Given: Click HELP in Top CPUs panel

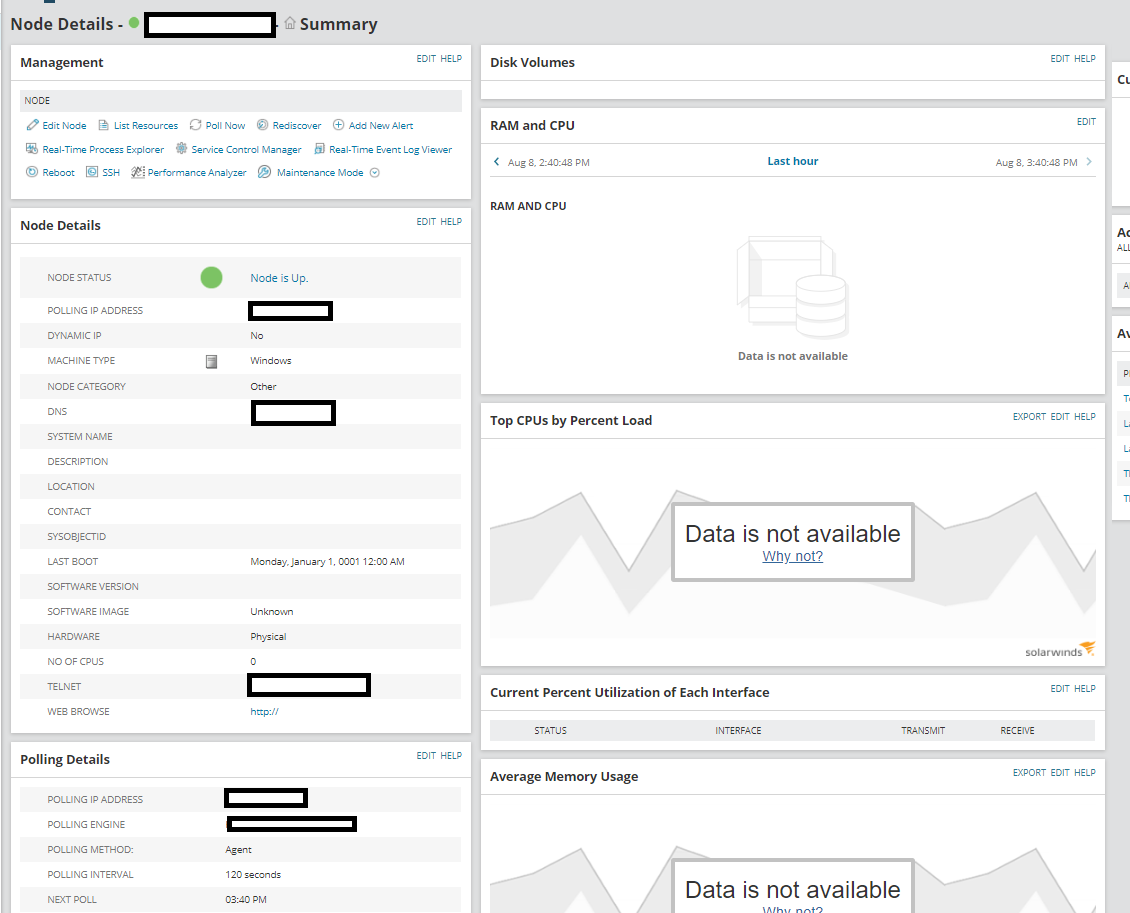Looking at the screenshot, I should point(1085,417).
